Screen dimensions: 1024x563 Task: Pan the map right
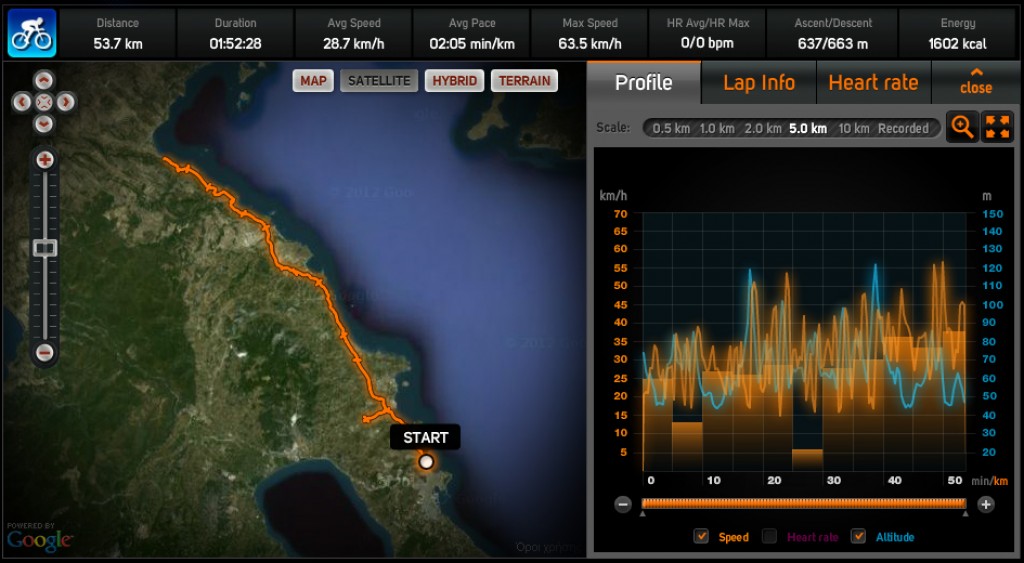click(66, 102)
